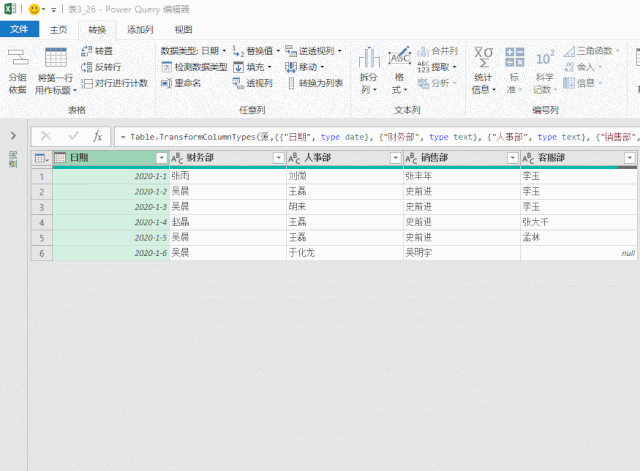Open the Quick Access Toolbar customize arrow
This screenshot has width=640, height=471.
click(53, 10)
